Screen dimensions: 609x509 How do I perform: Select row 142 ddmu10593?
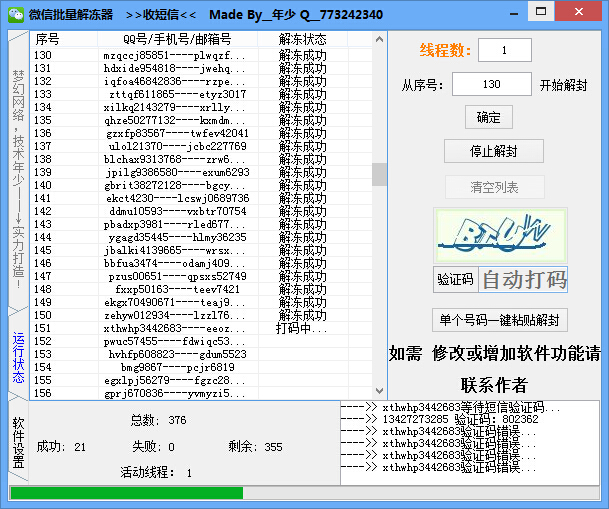click(201, 211)
